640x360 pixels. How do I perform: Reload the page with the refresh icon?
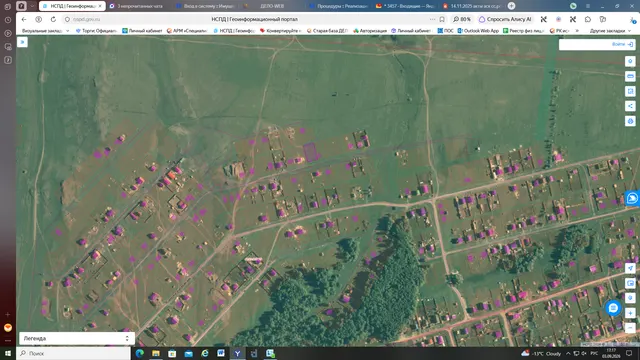pos(53,19)
